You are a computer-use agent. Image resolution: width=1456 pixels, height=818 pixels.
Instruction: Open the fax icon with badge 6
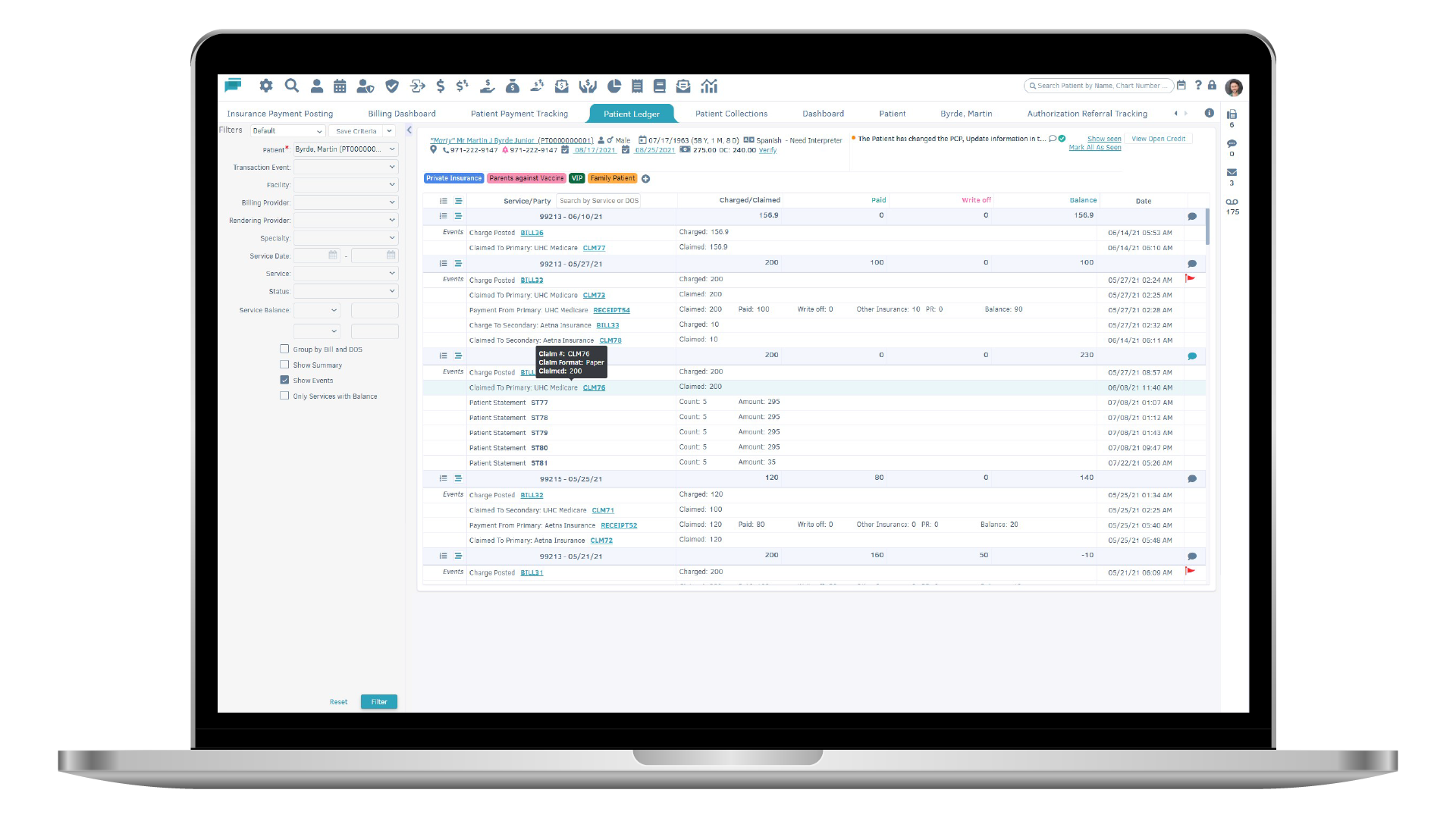[x=1232, y=115]
